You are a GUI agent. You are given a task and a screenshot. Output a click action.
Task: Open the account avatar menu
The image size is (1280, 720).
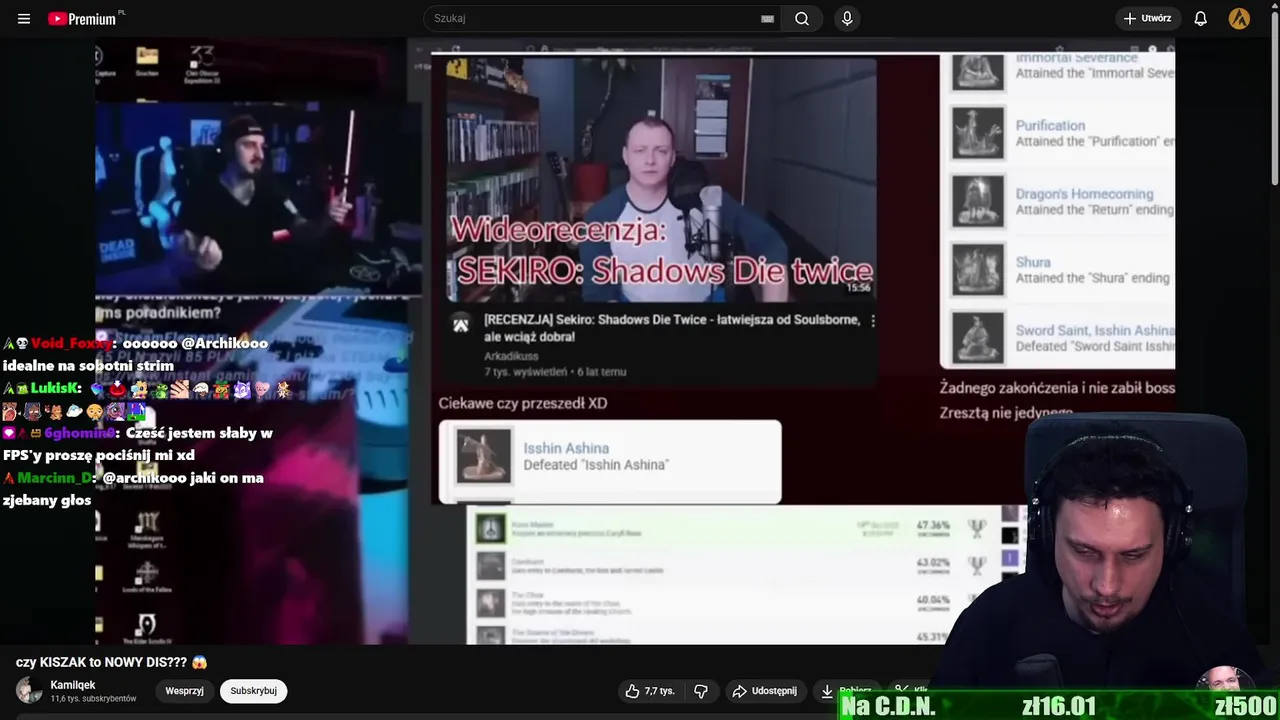[1239, 18]
